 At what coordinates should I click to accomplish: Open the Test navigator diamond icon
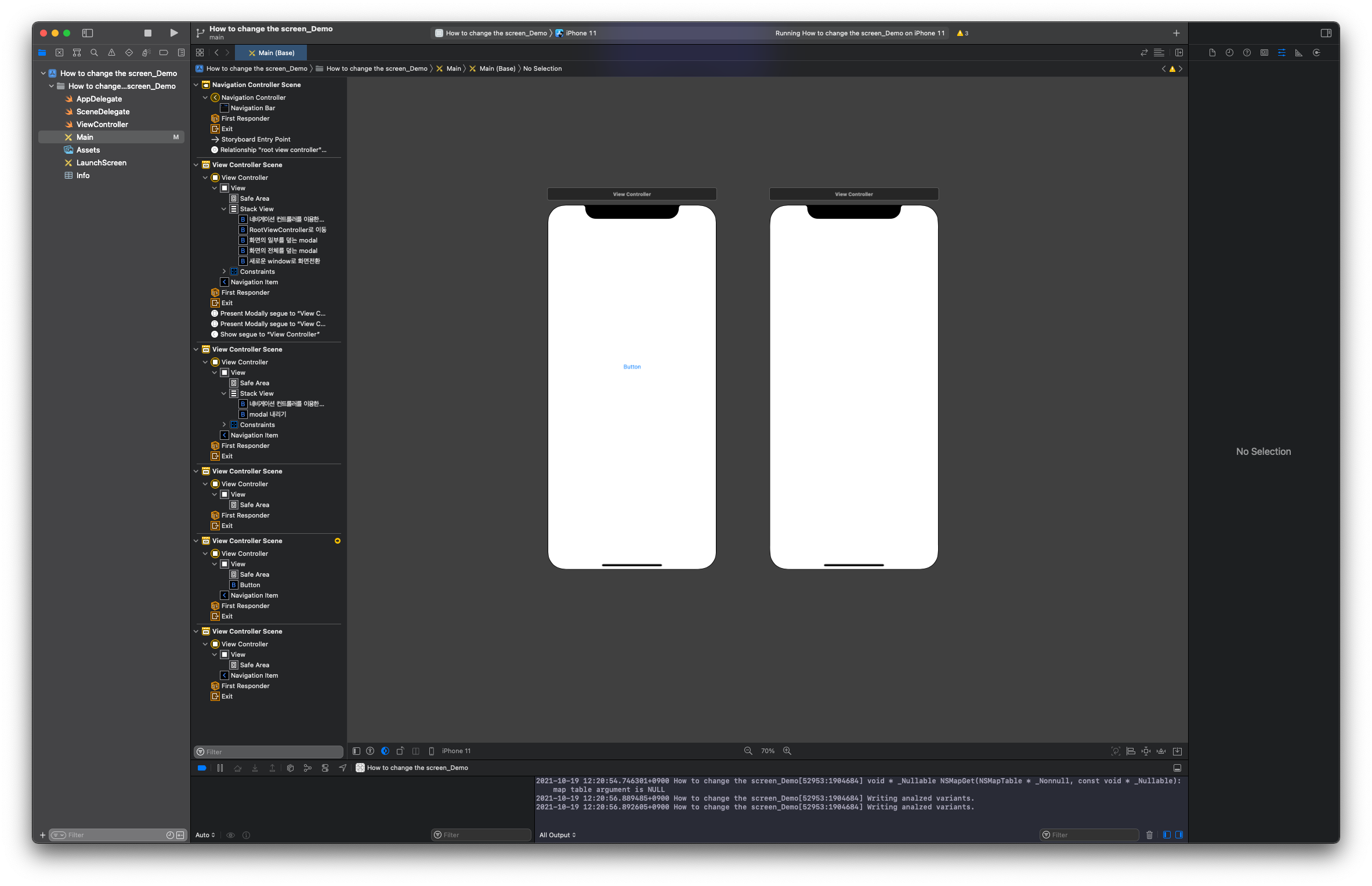[x=129, y=53]
